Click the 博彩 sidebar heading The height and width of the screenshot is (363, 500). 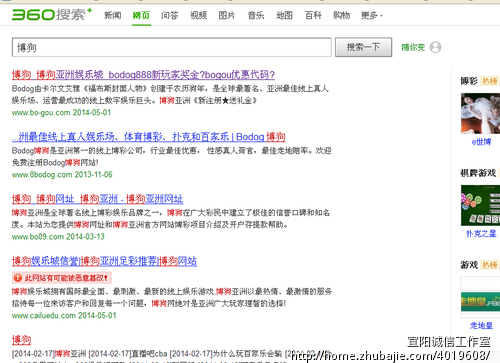(x=469, y=81)
